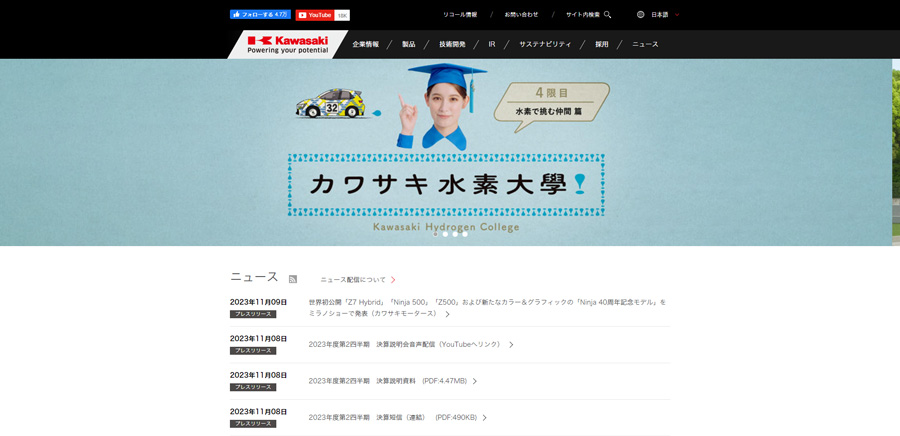900x436 pixels.
Task: Click the 4限目 speech bubble
Action: point(551,106)
